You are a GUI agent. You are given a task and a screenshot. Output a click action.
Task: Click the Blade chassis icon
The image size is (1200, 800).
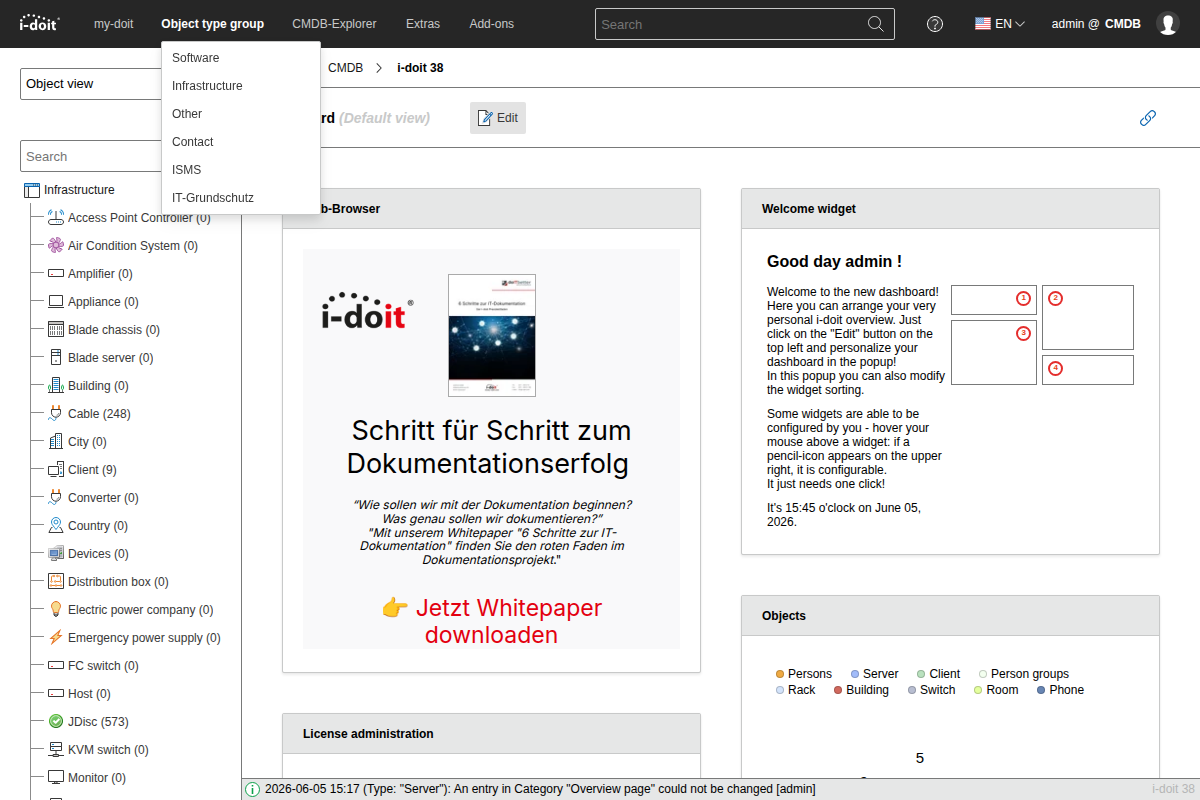point(56,330)
